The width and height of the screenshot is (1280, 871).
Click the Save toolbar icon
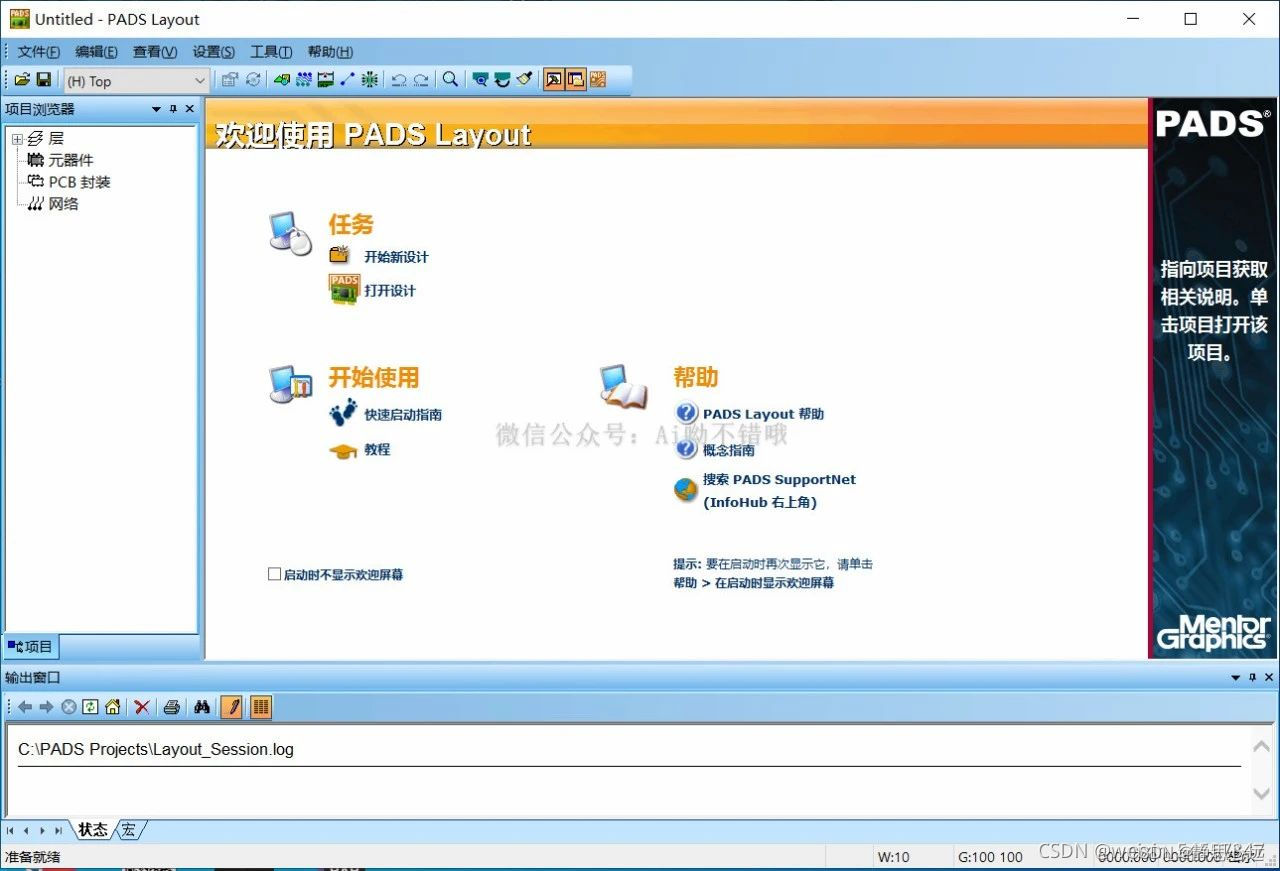coord(44,79)
